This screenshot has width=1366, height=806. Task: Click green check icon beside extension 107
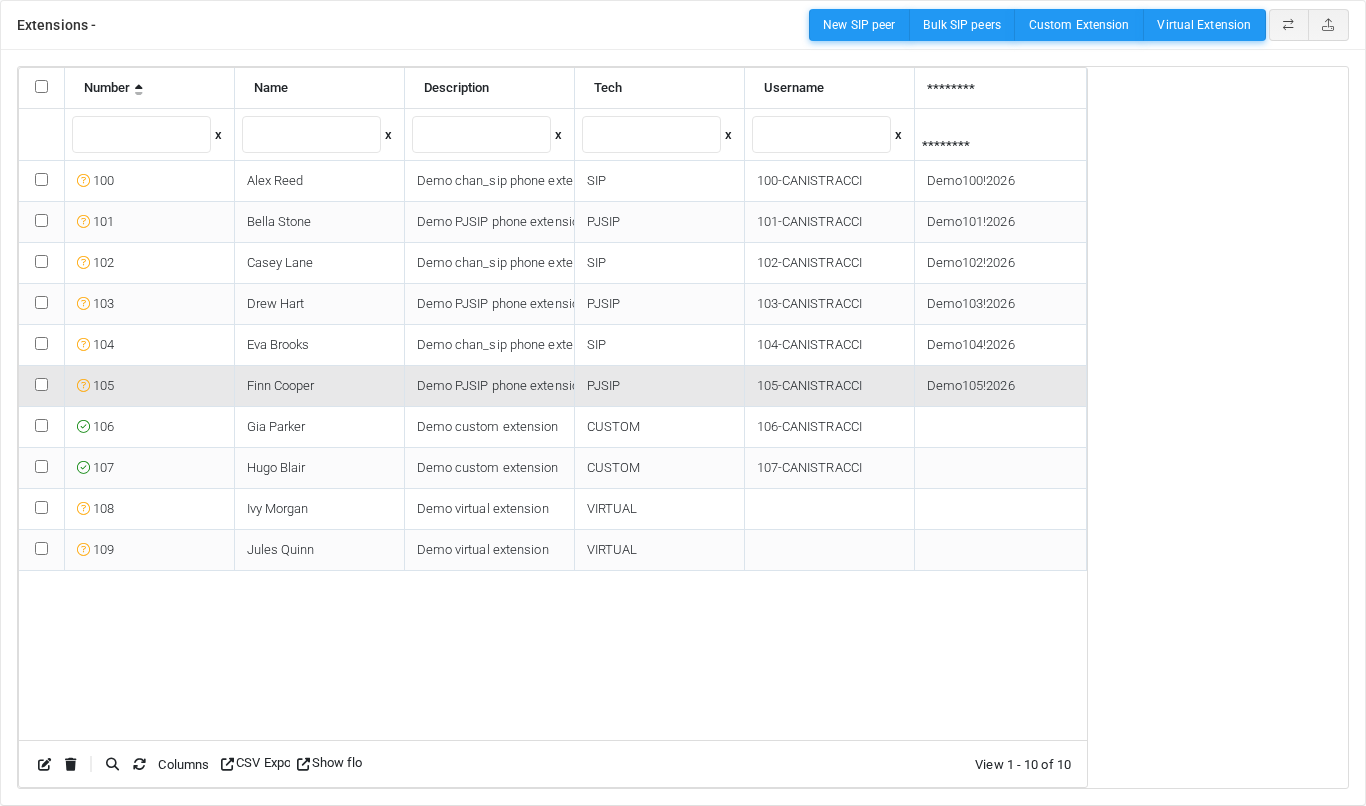pos(83,468)
